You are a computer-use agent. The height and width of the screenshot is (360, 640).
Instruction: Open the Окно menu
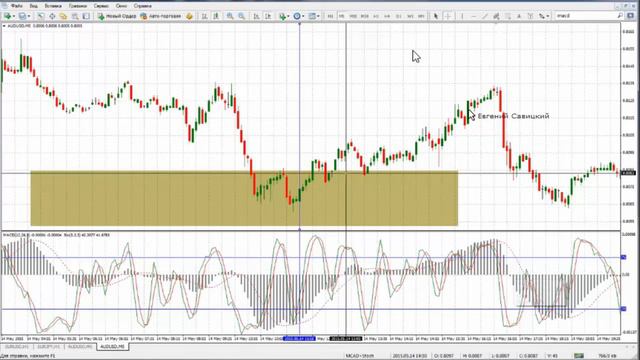coord(121,6)
